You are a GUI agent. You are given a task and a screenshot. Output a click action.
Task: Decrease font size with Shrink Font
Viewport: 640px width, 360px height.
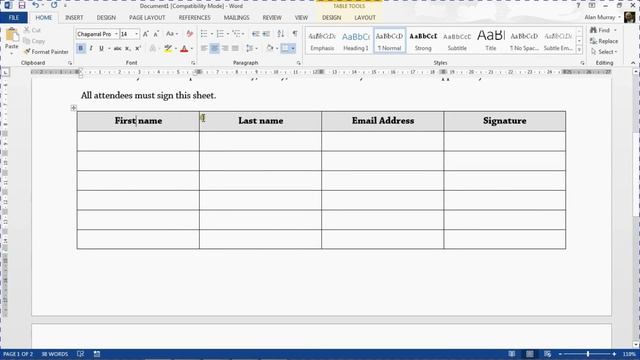[x=156, y=34]
